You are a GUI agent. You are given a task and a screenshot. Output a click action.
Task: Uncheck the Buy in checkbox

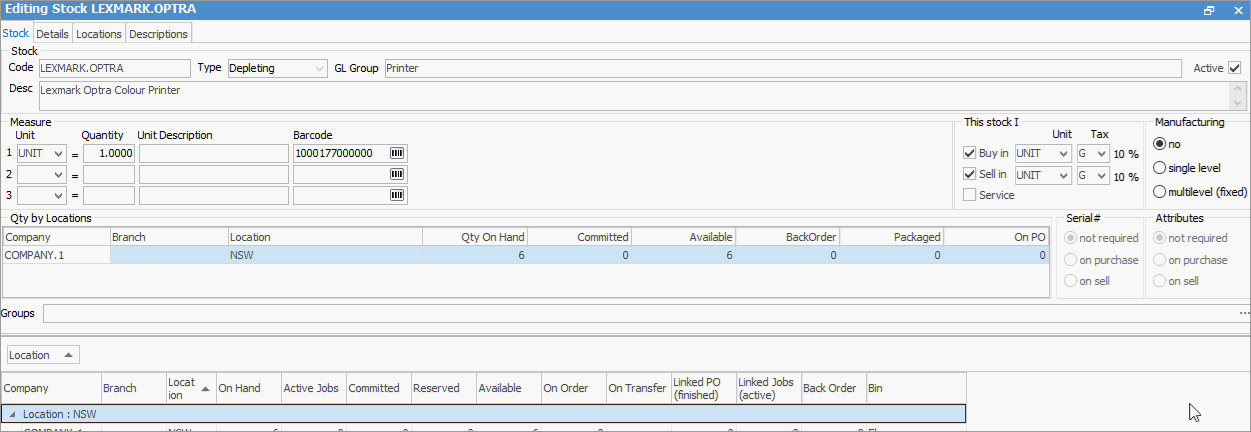tap(969, 154)
